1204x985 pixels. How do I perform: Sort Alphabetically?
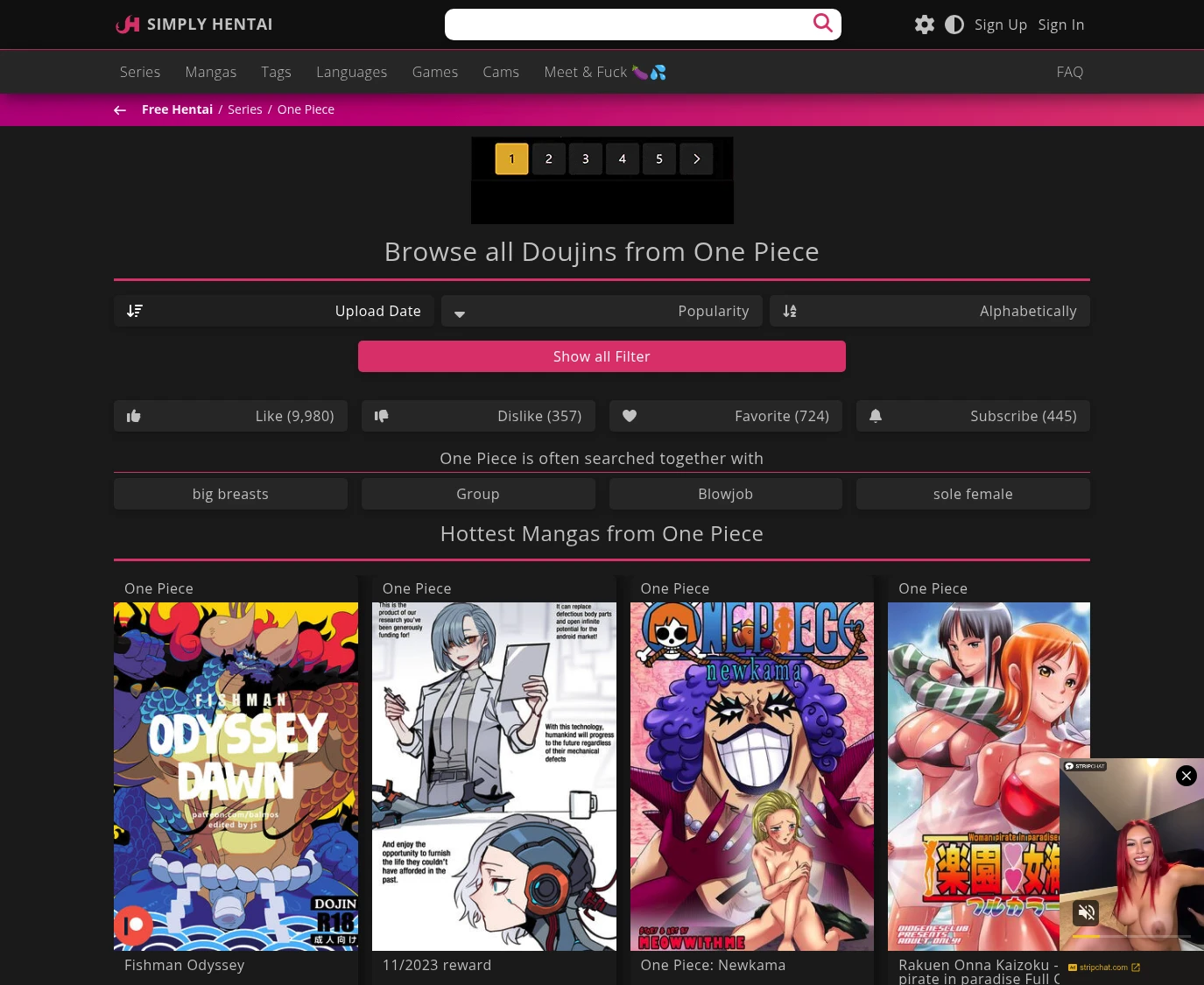pyautogui.click(x=930, y=311)
